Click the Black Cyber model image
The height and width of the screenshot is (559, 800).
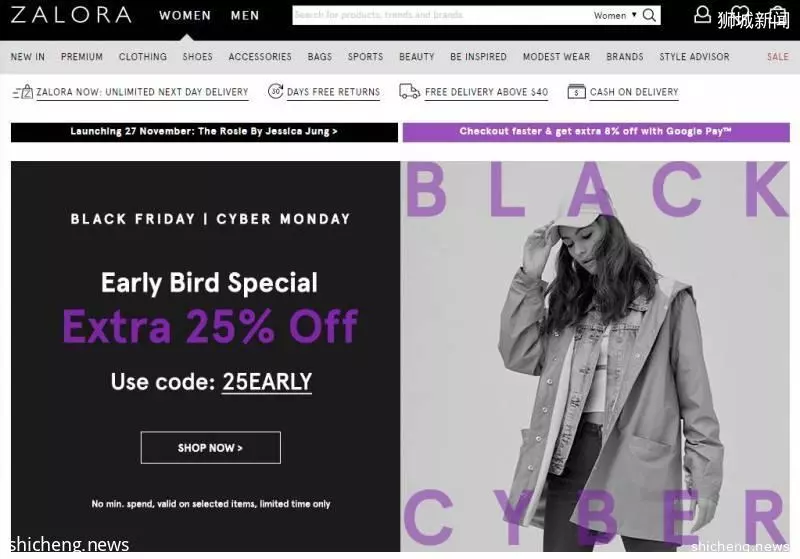click(x=595, y=356)
